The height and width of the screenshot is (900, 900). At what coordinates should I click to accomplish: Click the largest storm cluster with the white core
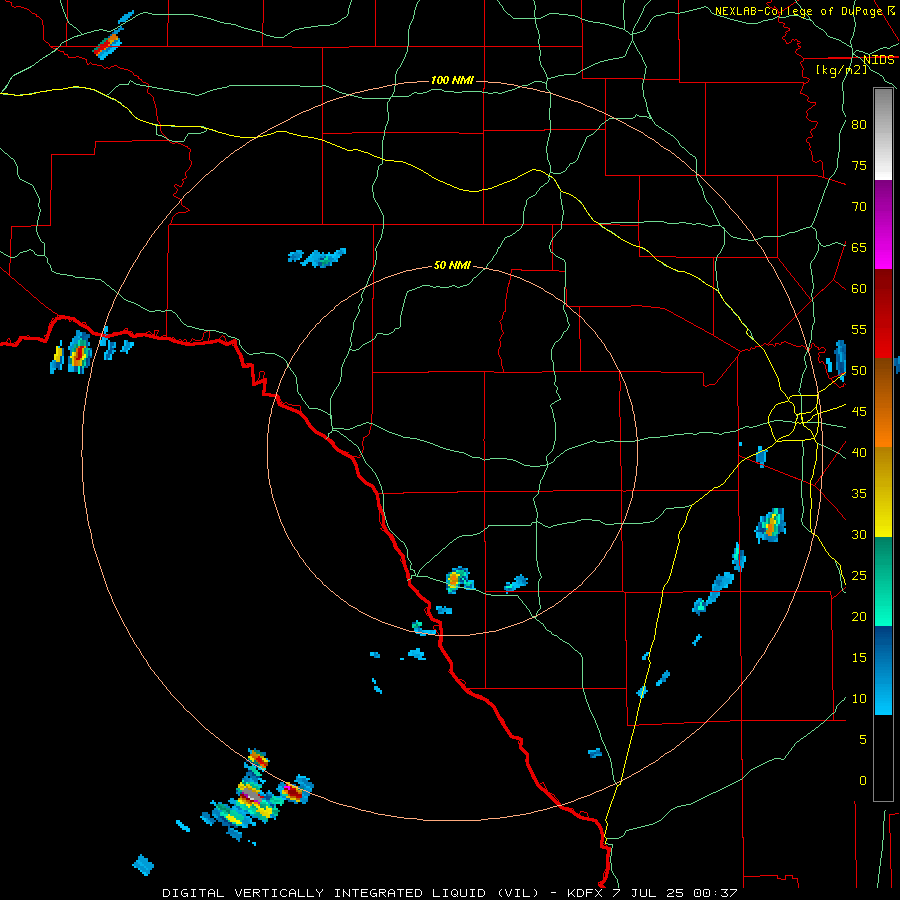pyautogui.click(x=250, y=797)
